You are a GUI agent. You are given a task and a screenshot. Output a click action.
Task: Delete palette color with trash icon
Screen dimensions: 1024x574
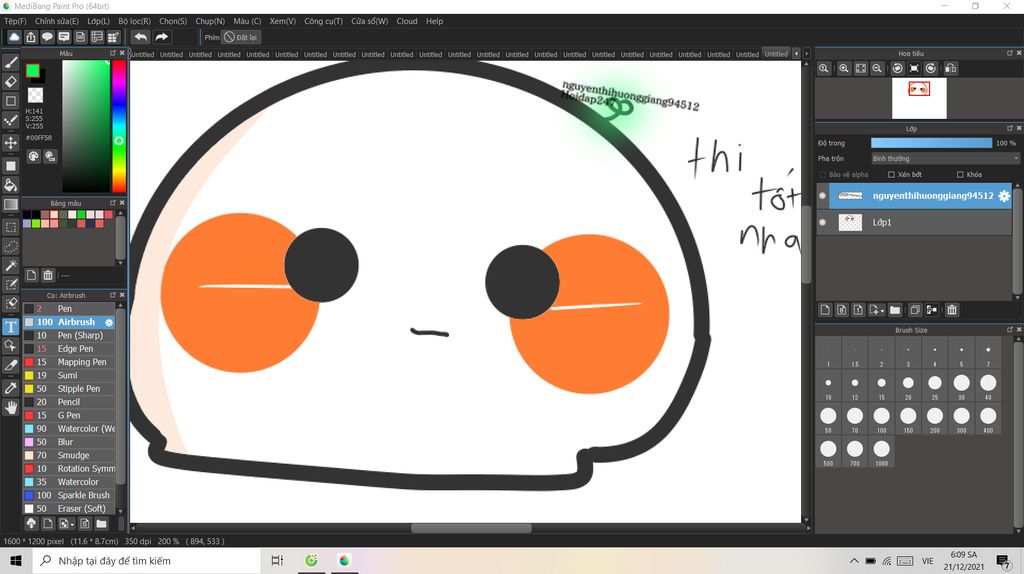(48, 276)
